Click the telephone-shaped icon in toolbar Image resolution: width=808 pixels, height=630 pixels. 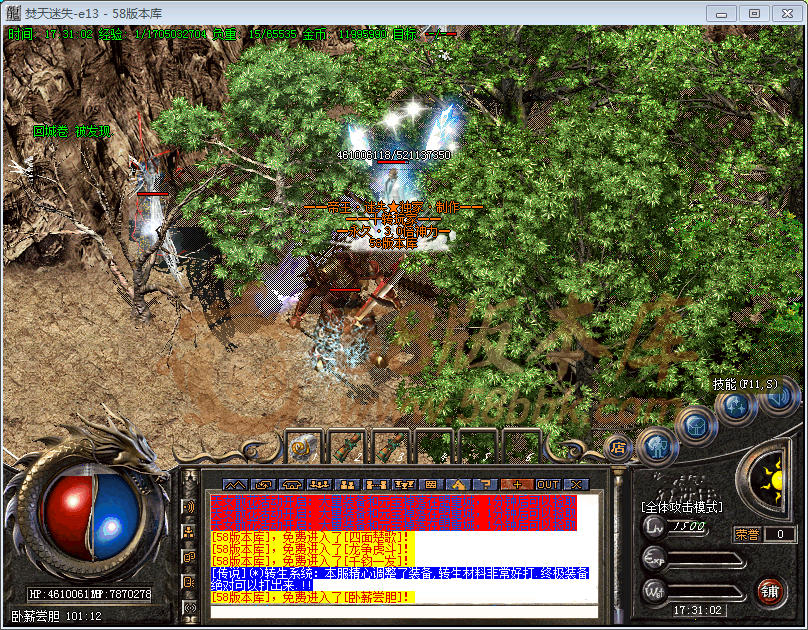click(x=291, y=485)
